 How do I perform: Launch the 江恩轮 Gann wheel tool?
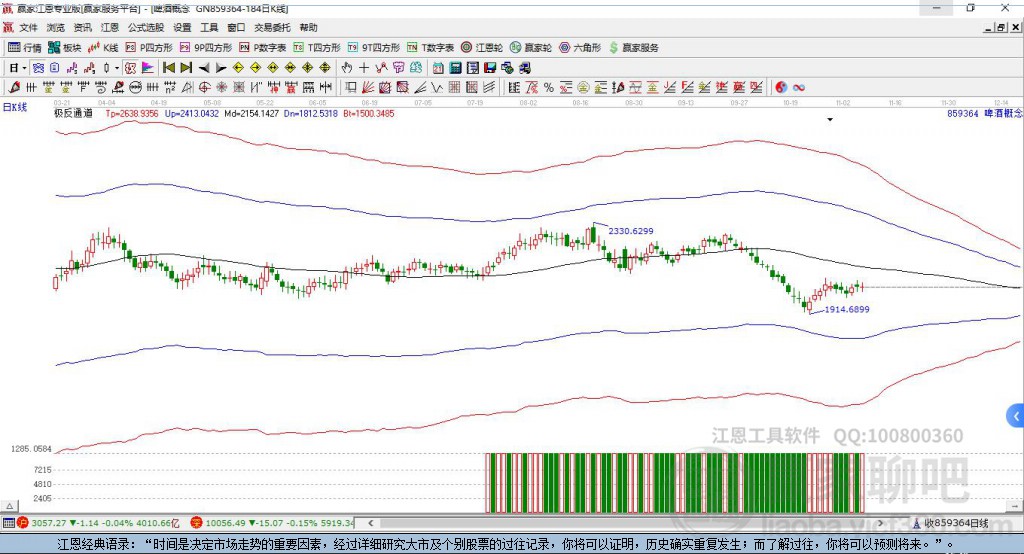click(482, 47)
